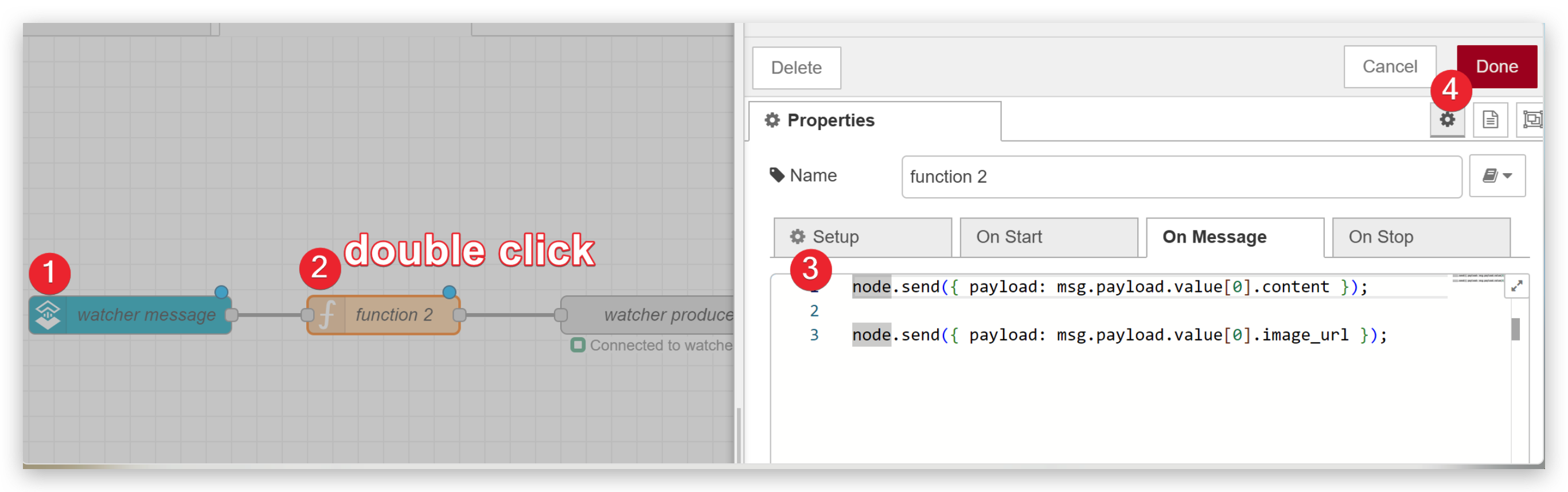Click the Delete button

coord(796,68)
